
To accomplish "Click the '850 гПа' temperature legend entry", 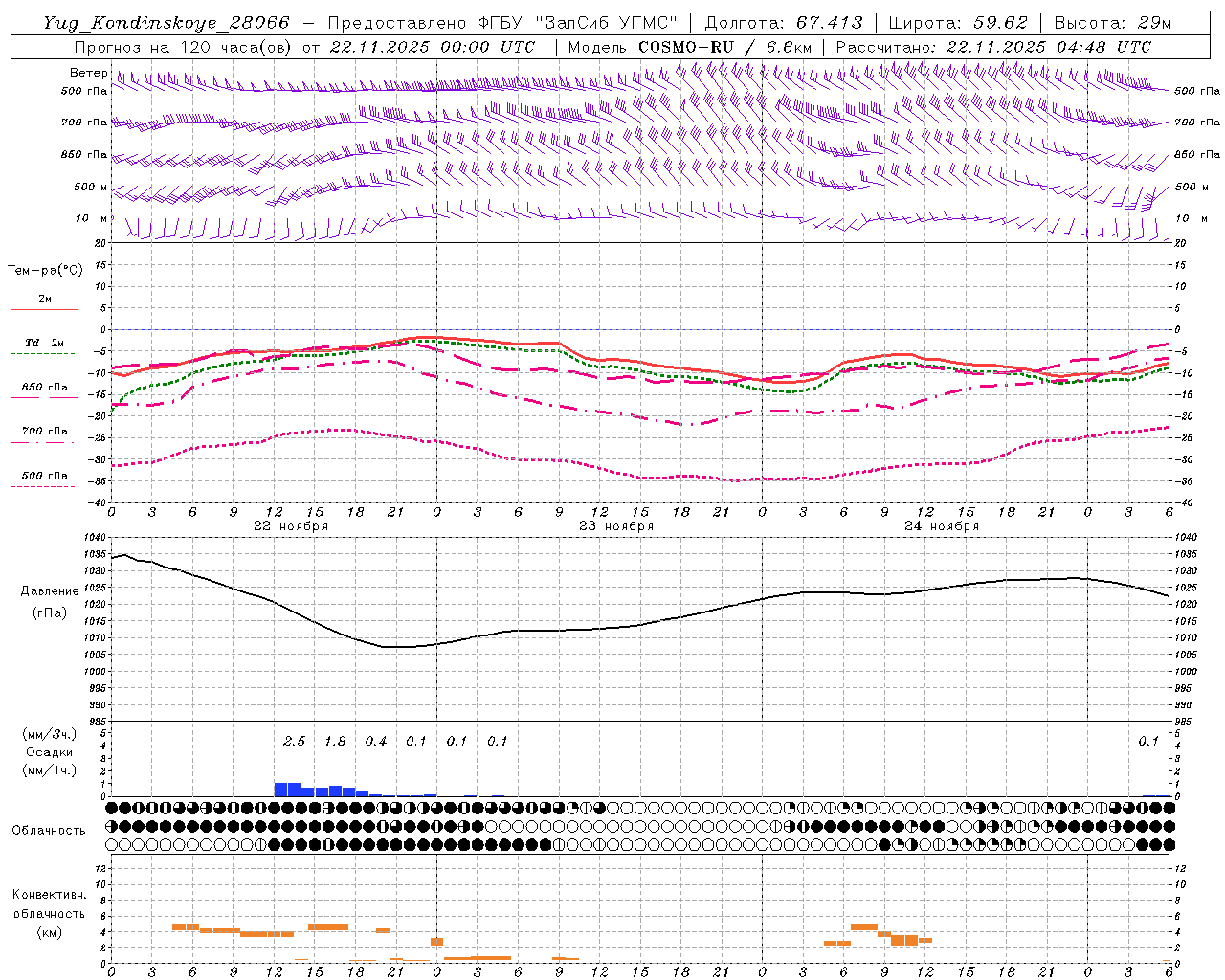I will point(45,388).
